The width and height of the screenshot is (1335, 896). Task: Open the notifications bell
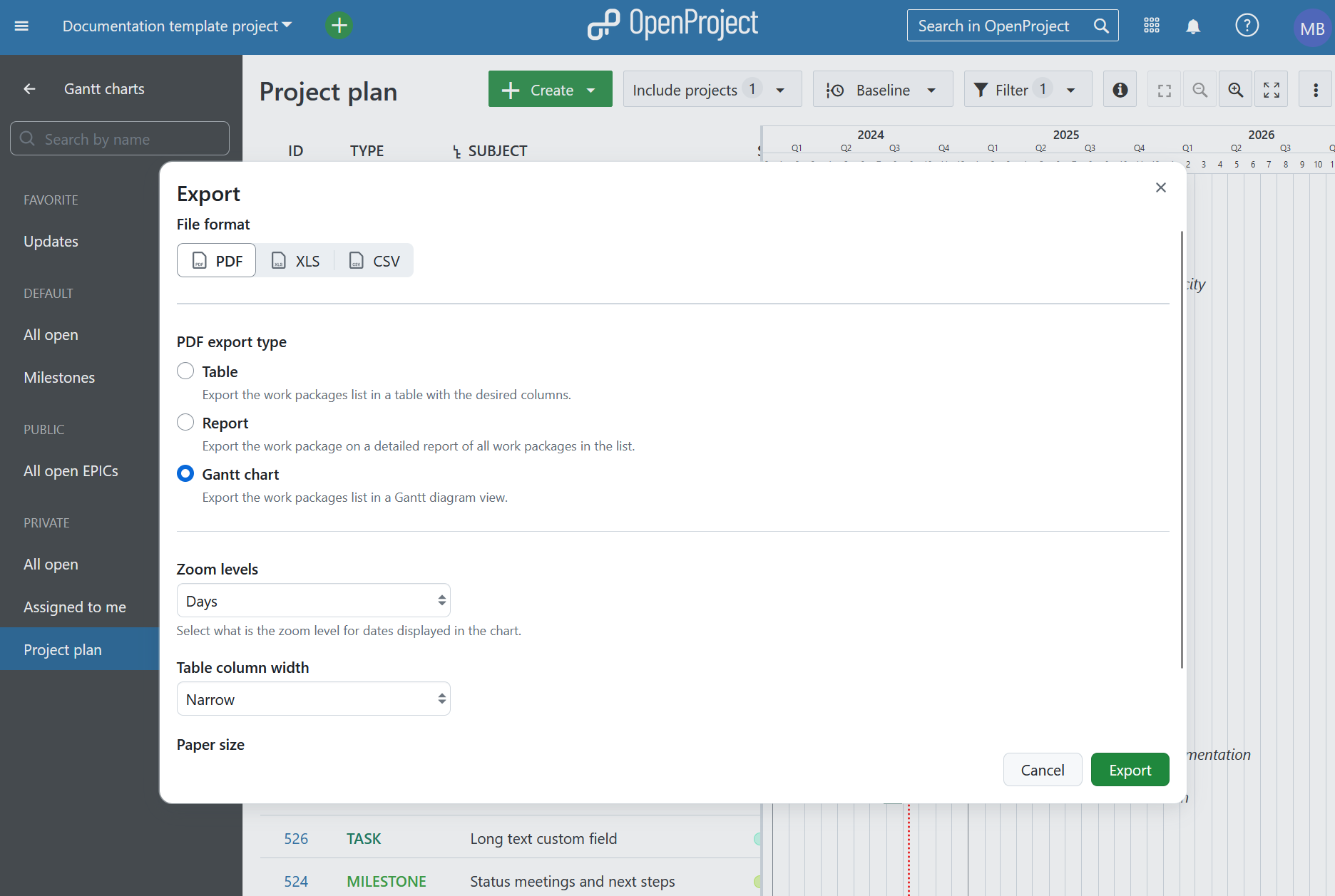[1193, 26]
